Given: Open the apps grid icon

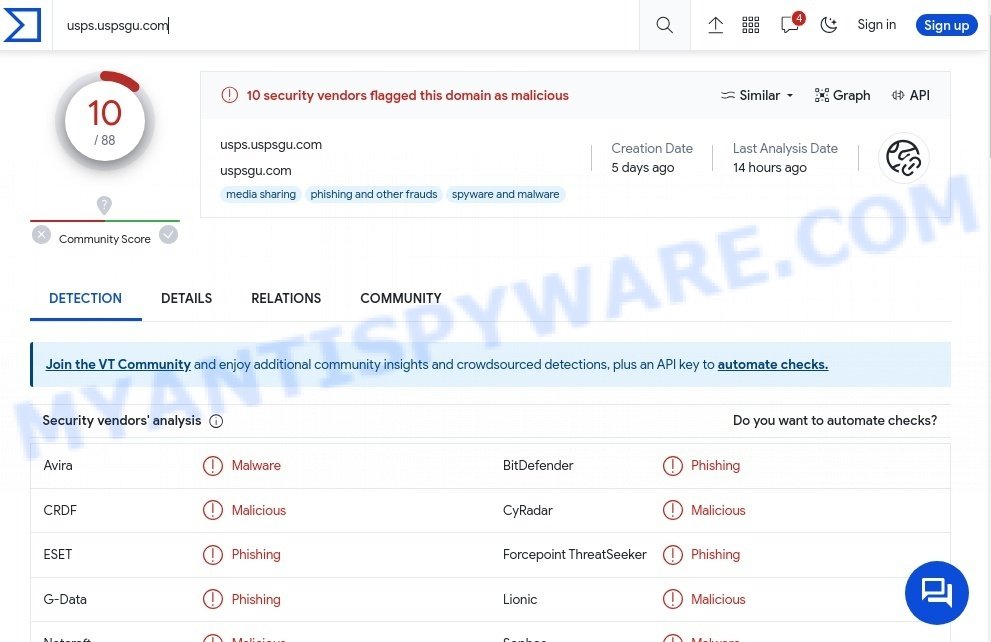Looking at the screenshot, I should 750,25.
